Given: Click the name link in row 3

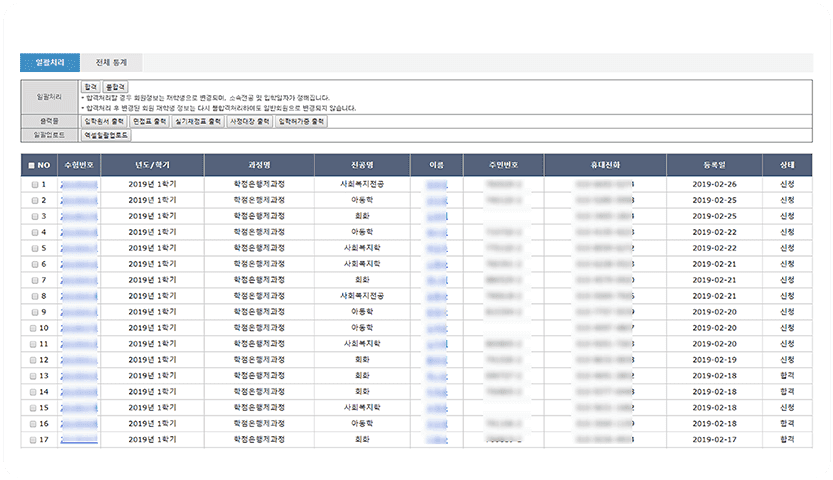Looking at the screenshot, I should (436, 216).
